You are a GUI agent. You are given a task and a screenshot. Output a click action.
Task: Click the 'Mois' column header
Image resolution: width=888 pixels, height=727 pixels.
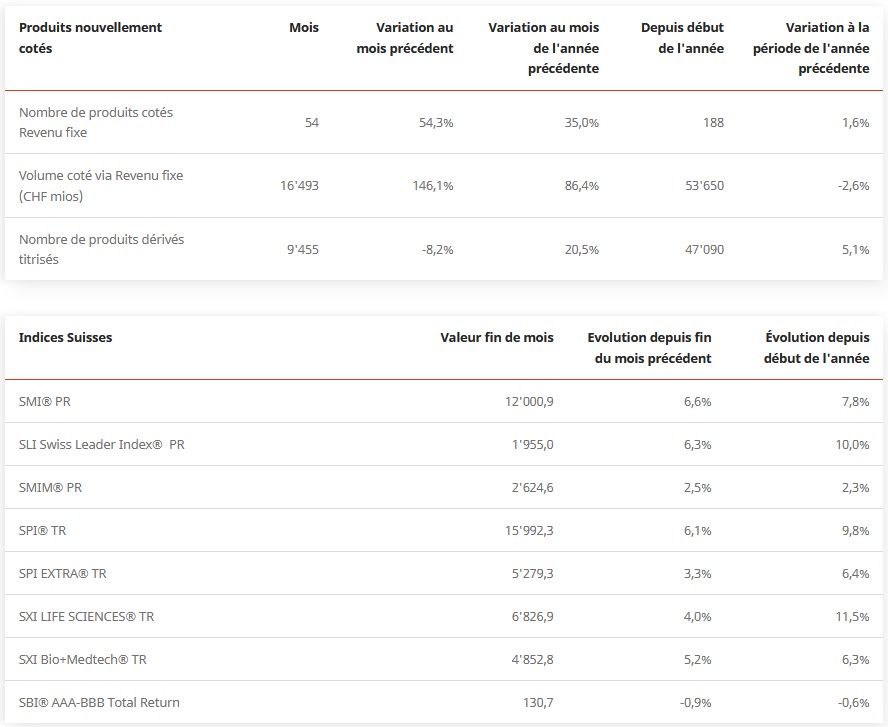coord(303,28)
